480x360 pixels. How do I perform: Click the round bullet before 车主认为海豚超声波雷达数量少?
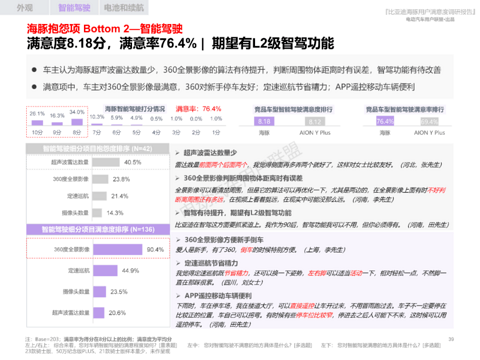(x=34, y=70)
